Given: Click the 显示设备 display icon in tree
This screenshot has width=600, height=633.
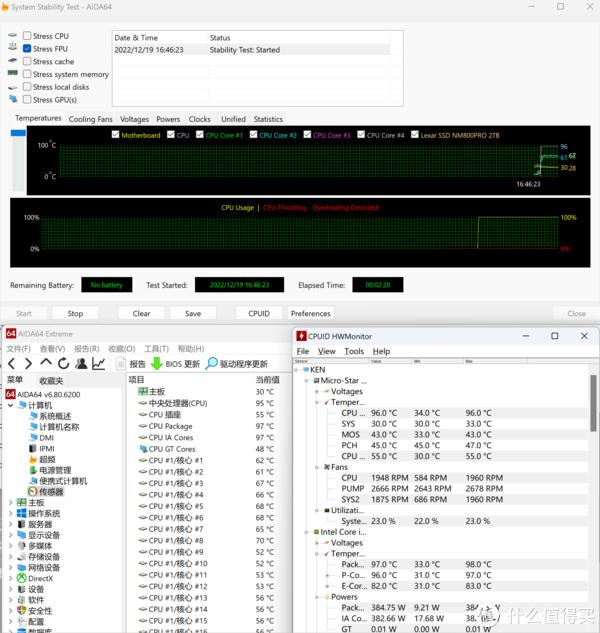Looking at the screenshot, I should tap(22, 535).
